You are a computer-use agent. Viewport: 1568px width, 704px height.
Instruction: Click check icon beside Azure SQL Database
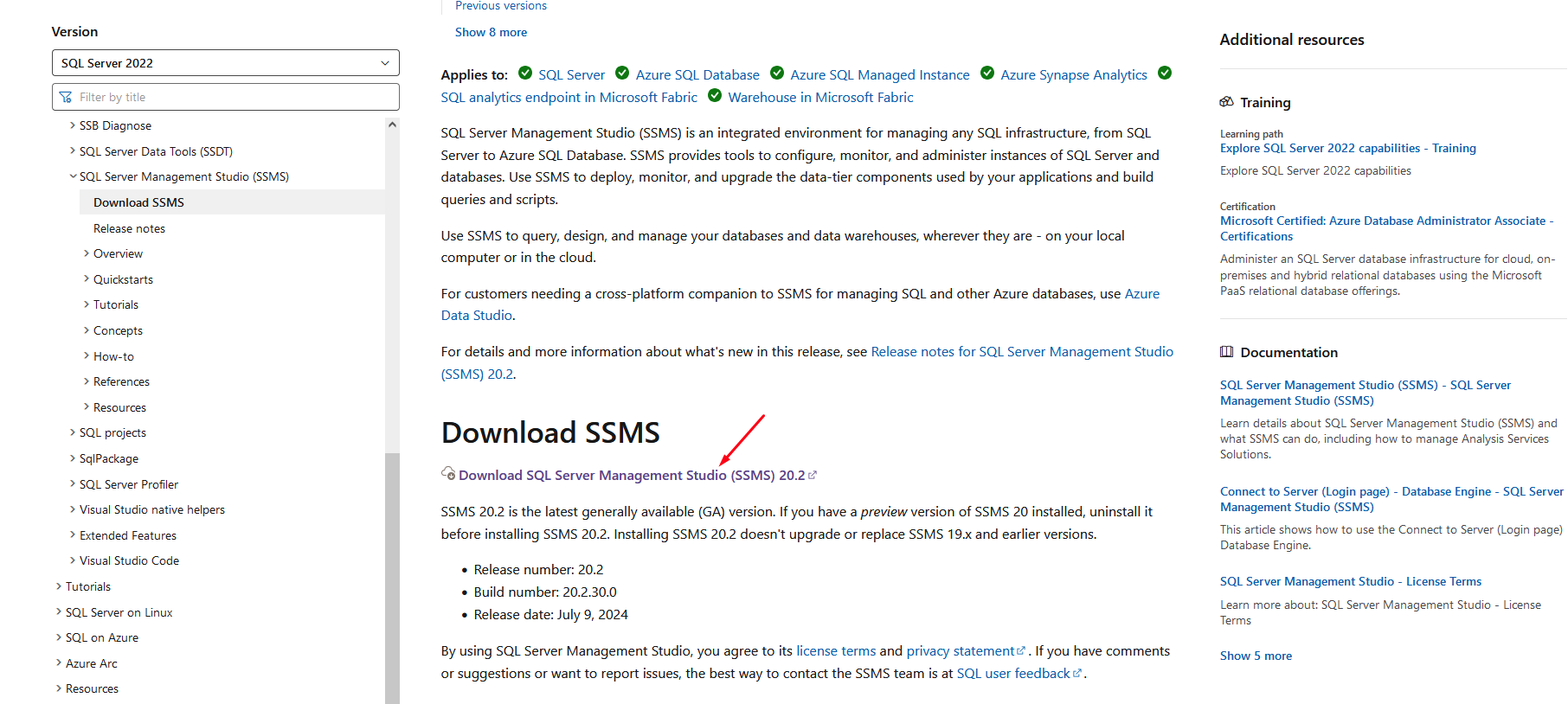coord(622,73)
